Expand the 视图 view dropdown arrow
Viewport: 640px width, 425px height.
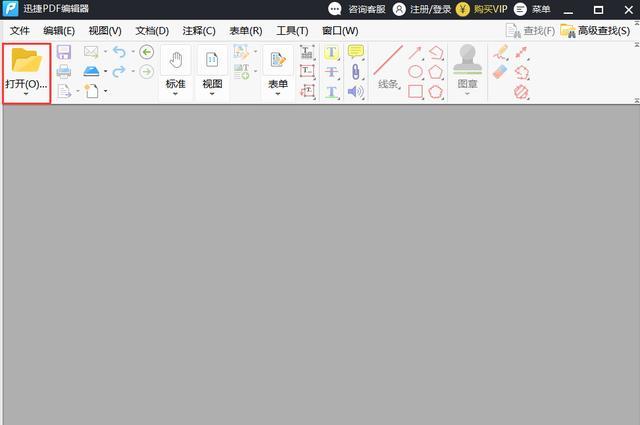click(212, 94)
